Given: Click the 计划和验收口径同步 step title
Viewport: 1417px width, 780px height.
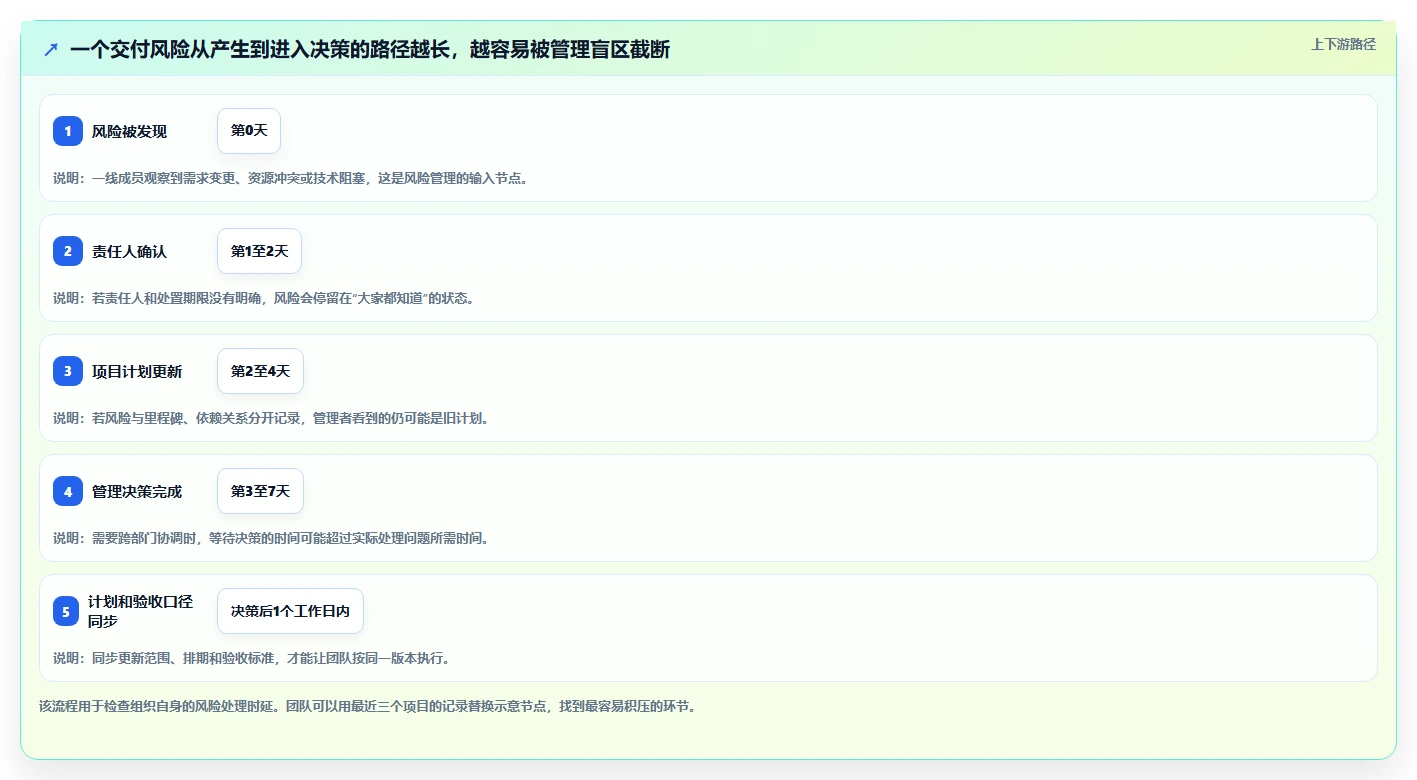Looking at the screenshot, I should pos(140,611).
